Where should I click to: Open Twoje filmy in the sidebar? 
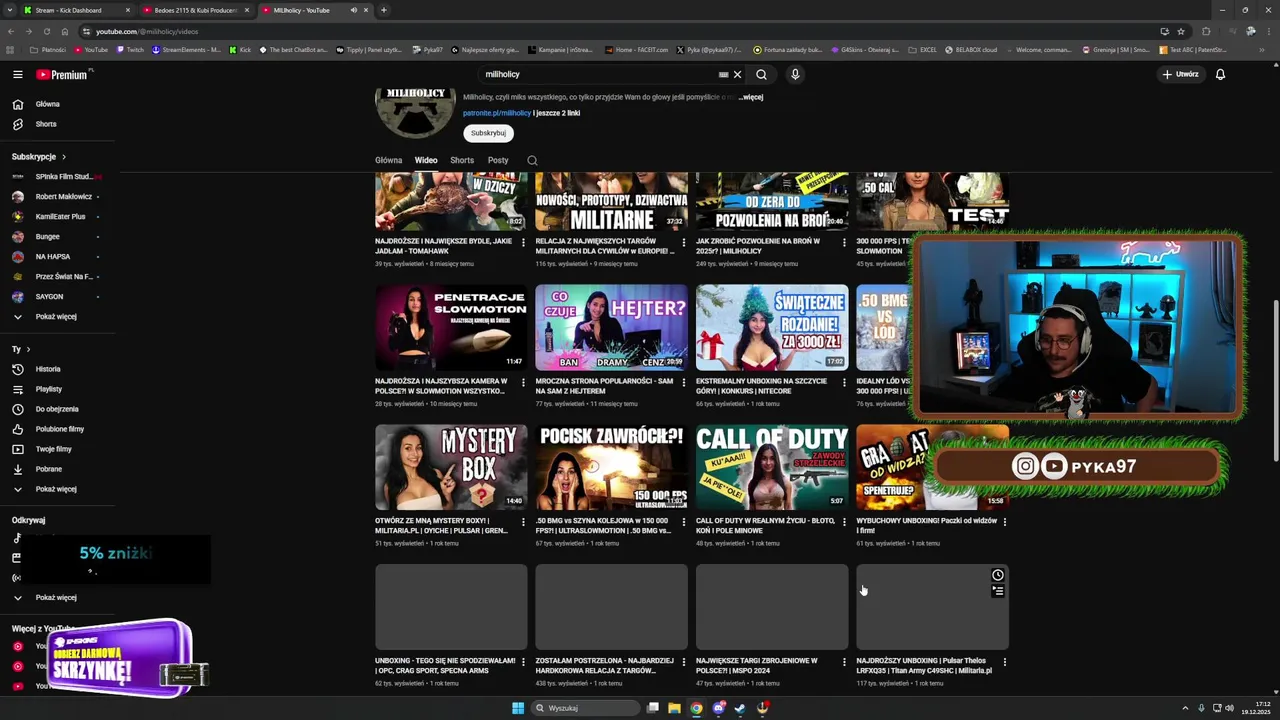[x=54, y=449]
